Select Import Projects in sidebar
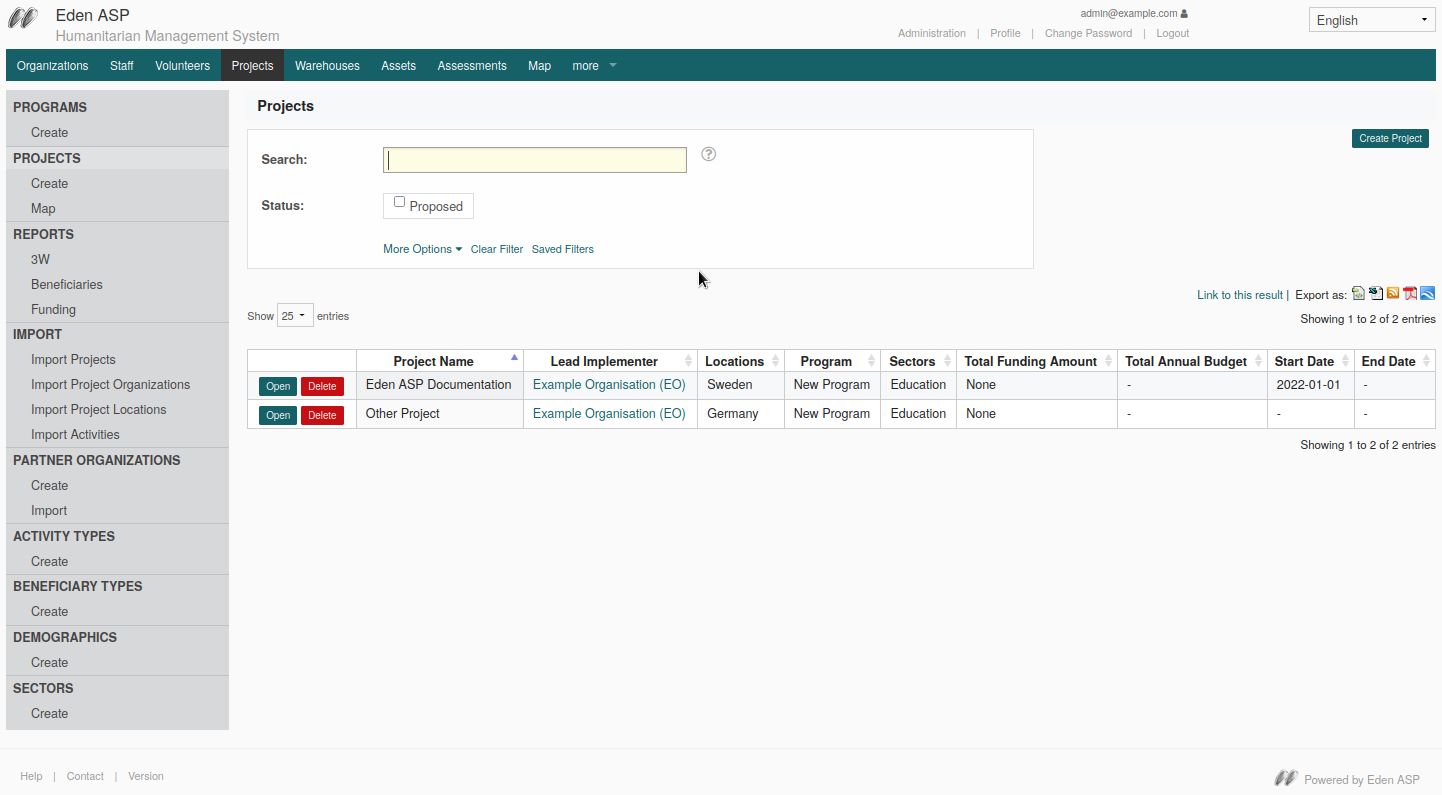Screen dimensions: 1442x795 (73, 359)
